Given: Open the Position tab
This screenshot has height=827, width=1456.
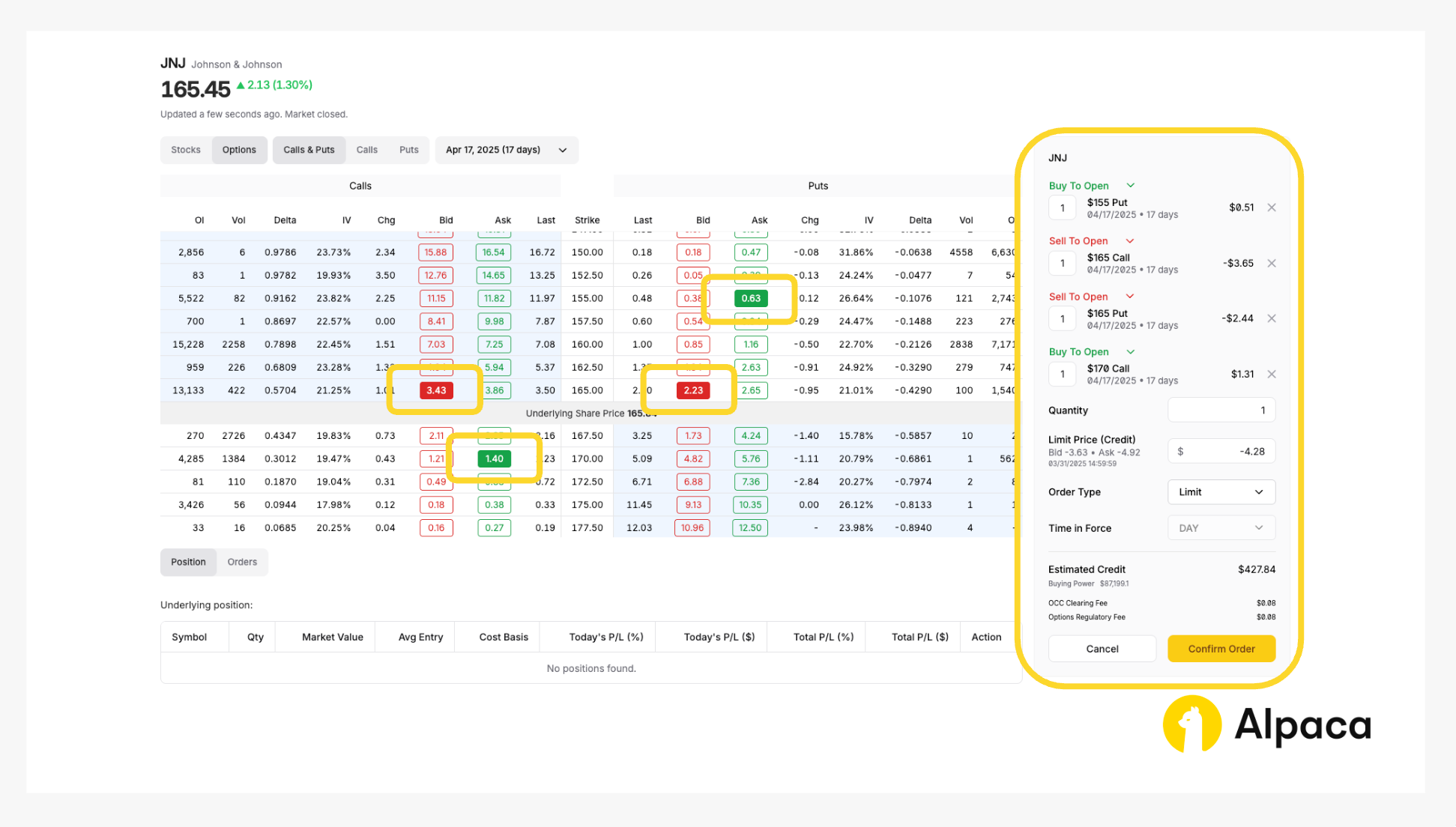Looking at the screenshot, I should (188, 562).
